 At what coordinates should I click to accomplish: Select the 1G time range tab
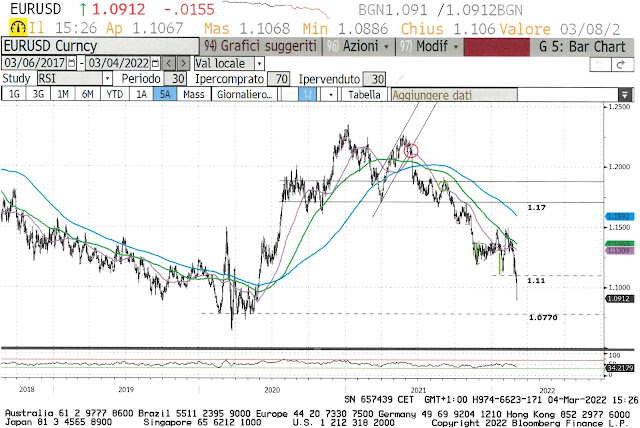click(14, 95)
